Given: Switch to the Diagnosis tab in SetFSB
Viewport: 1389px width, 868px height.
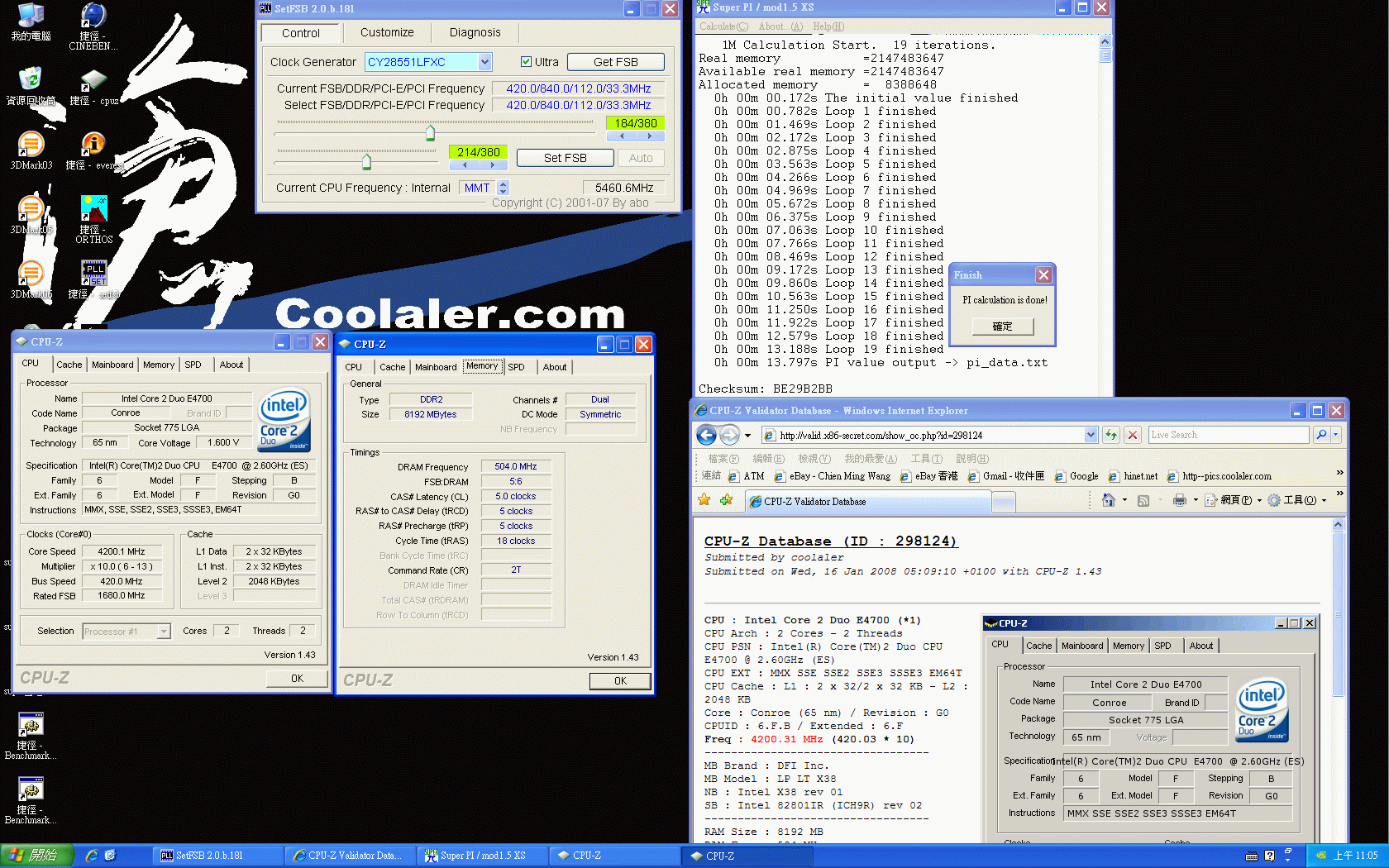Looking at the screenshot, I should pos(475,32).
